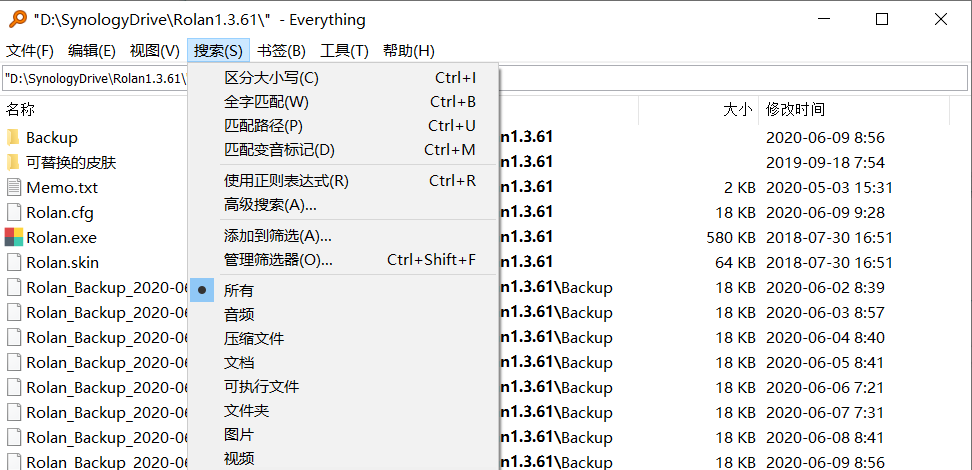Open 管理筛选器(O)... organize filters

click(x=343, y=260)
